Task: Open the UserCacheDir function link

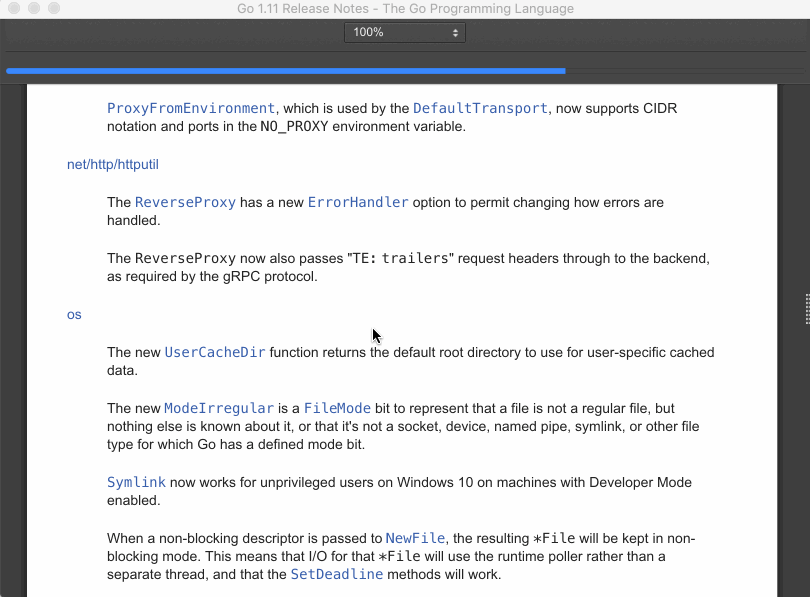Action: pos(215,353)
